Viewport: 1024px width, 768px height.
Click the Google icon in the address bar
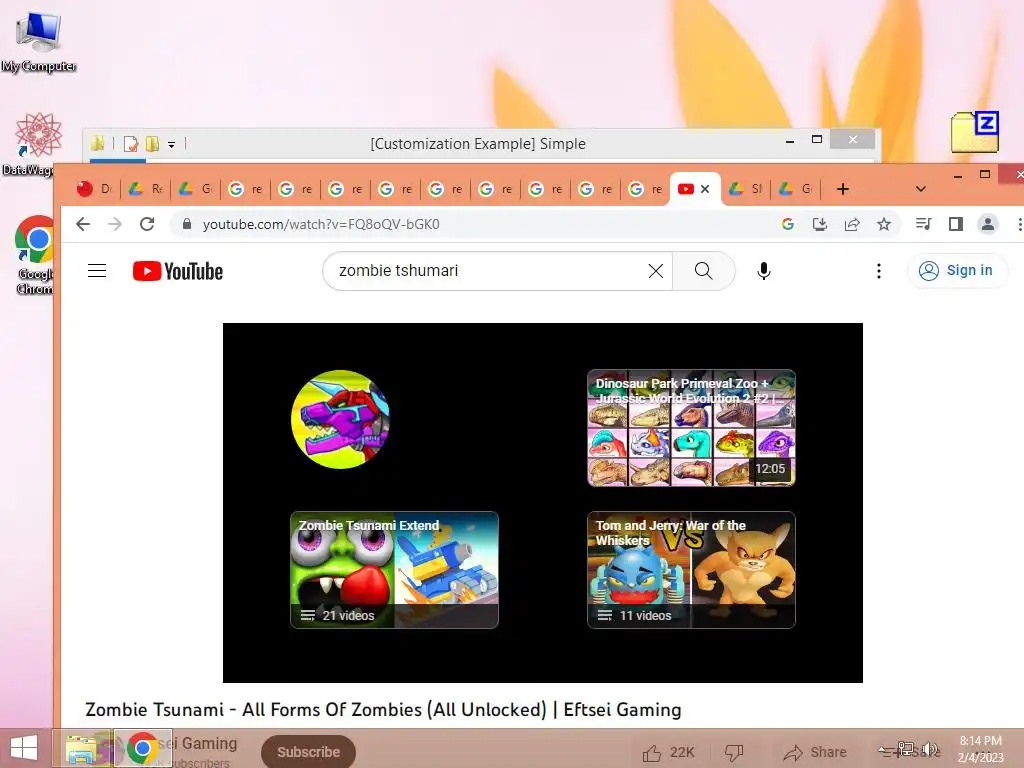(788, 225)
